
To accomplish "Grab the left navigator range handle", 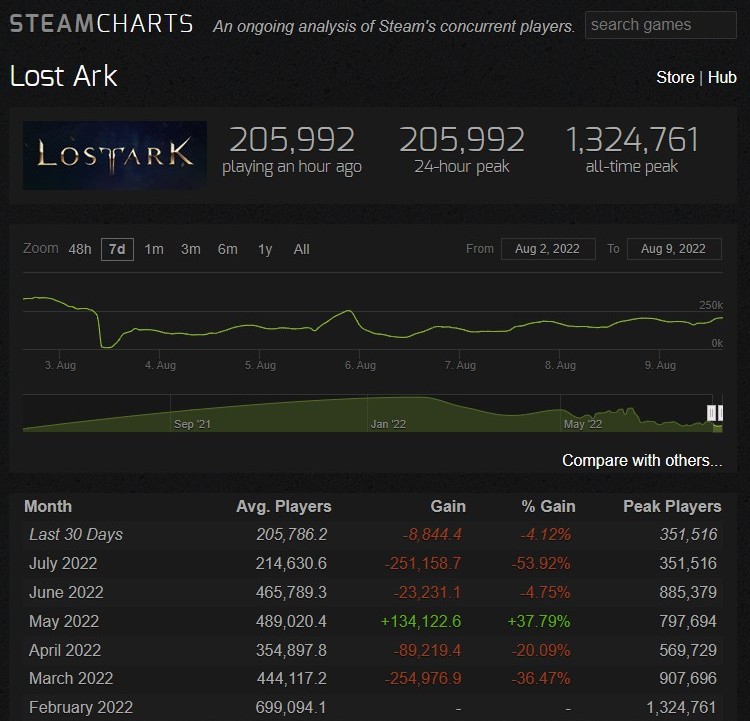I will (x=712, y=413).
